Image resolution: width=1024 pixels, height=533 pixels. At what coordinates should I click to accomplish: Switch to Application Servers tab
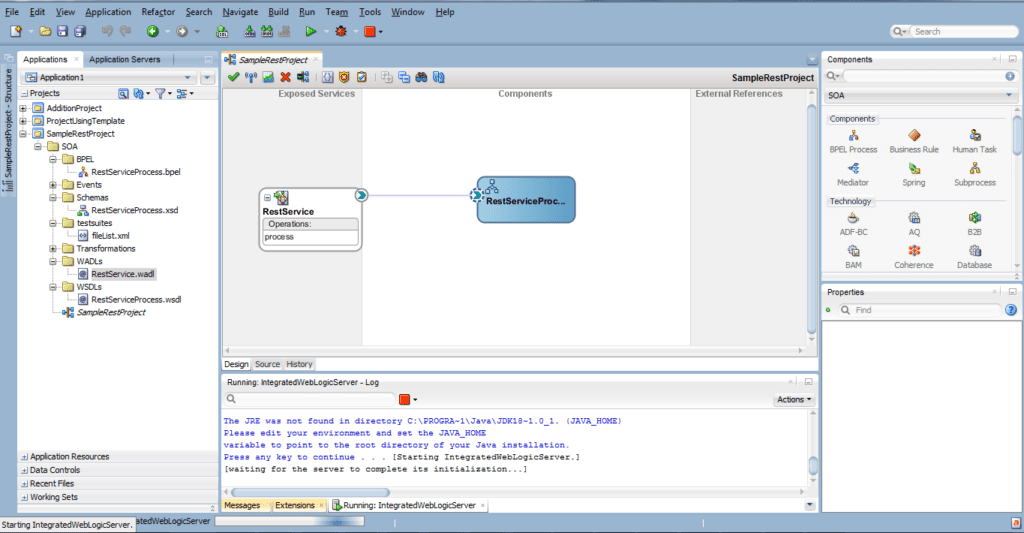(x=125, y=59)
